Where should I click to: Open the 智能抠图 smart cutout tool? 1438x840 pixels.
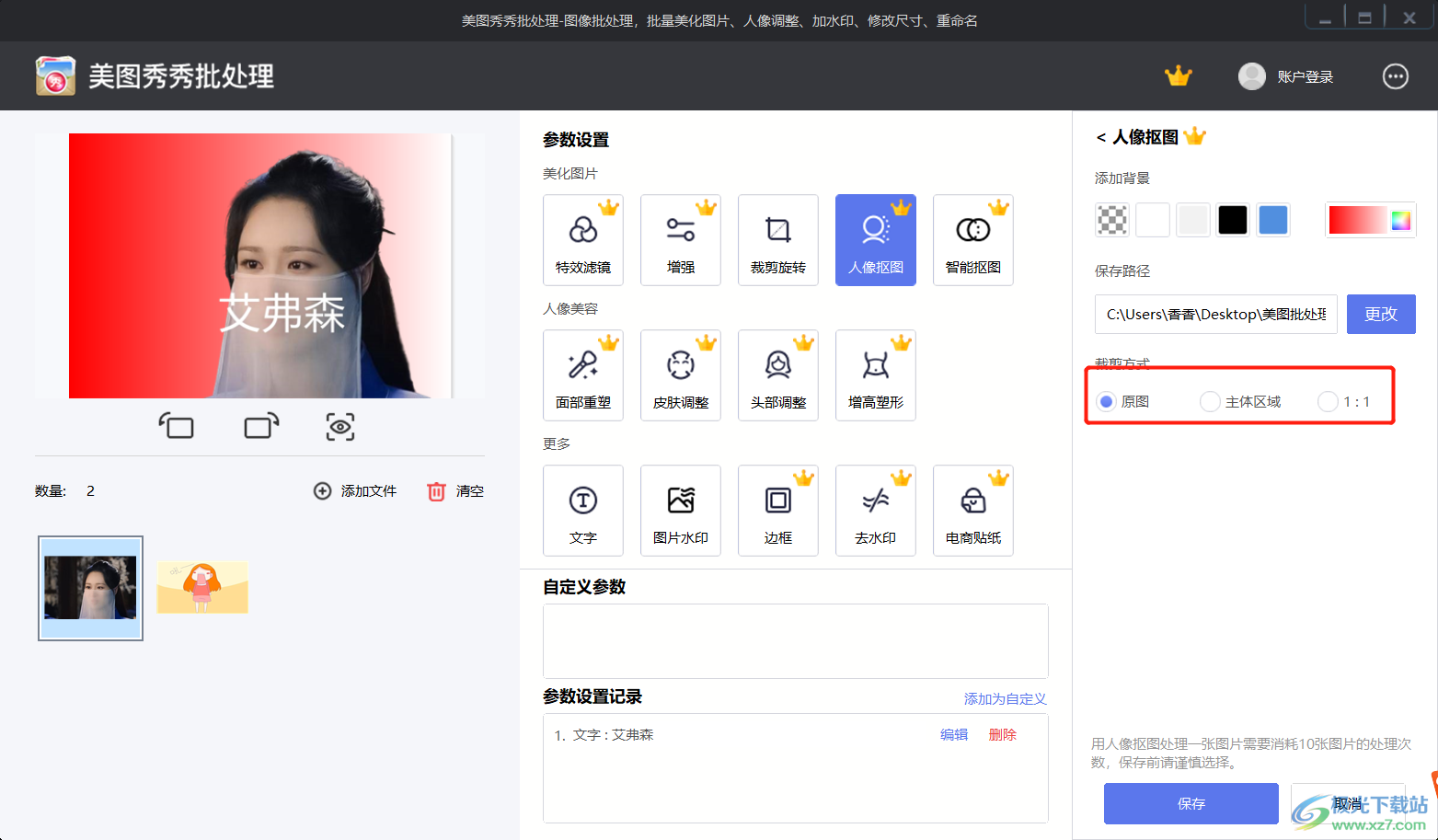(x=973, y=240)
